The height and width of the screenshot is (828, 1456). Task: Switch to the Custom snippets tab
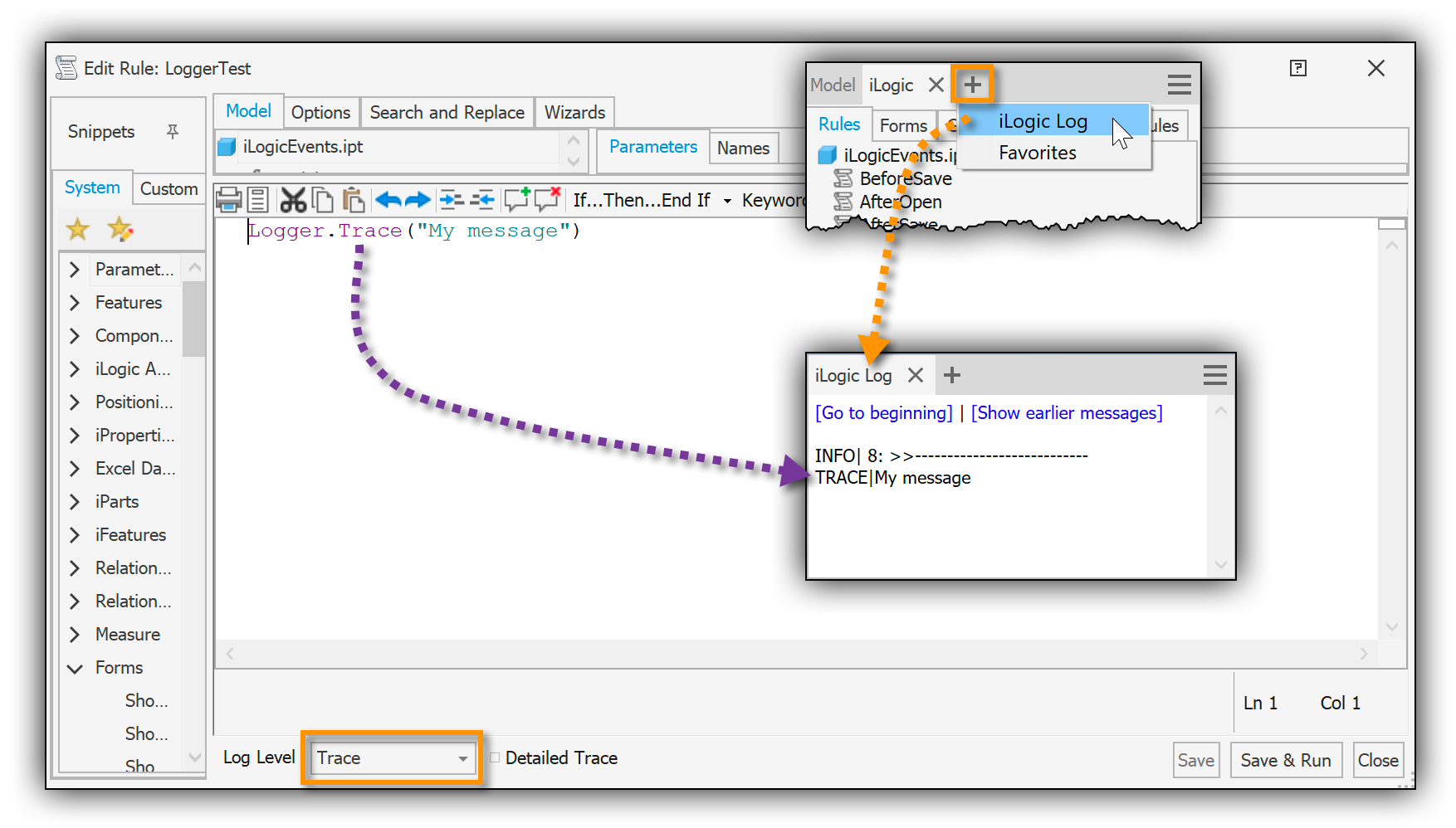(169, 188)
